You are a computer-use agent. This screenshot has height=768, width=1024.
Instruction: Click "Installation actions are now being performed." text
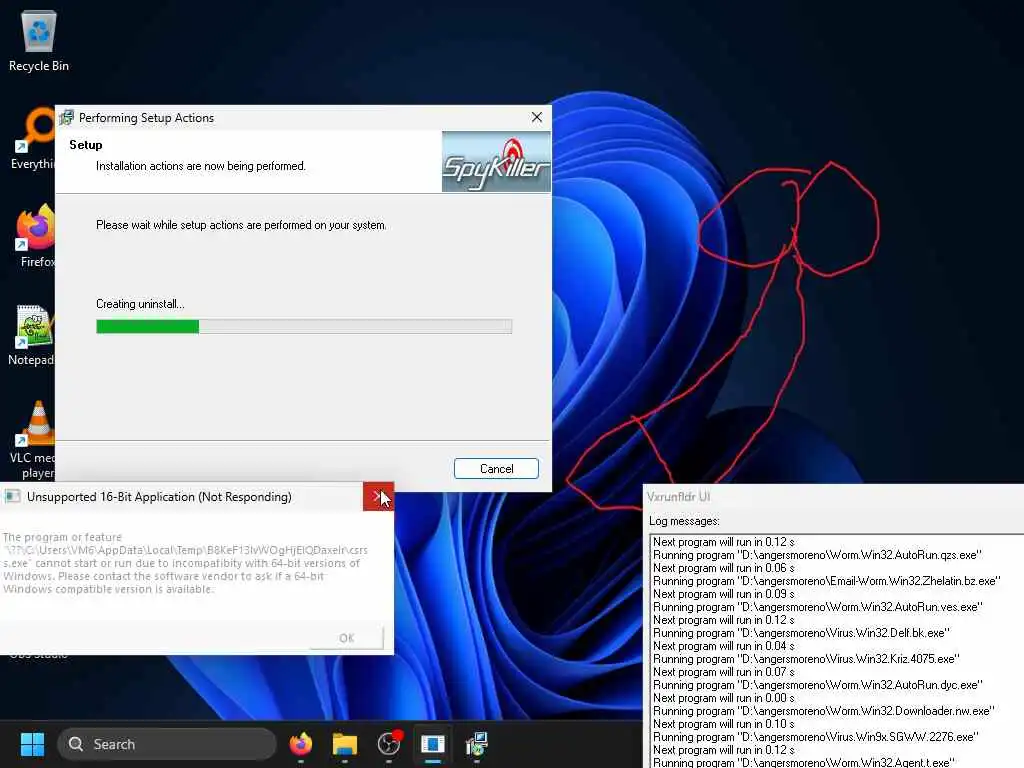[200, 166]
